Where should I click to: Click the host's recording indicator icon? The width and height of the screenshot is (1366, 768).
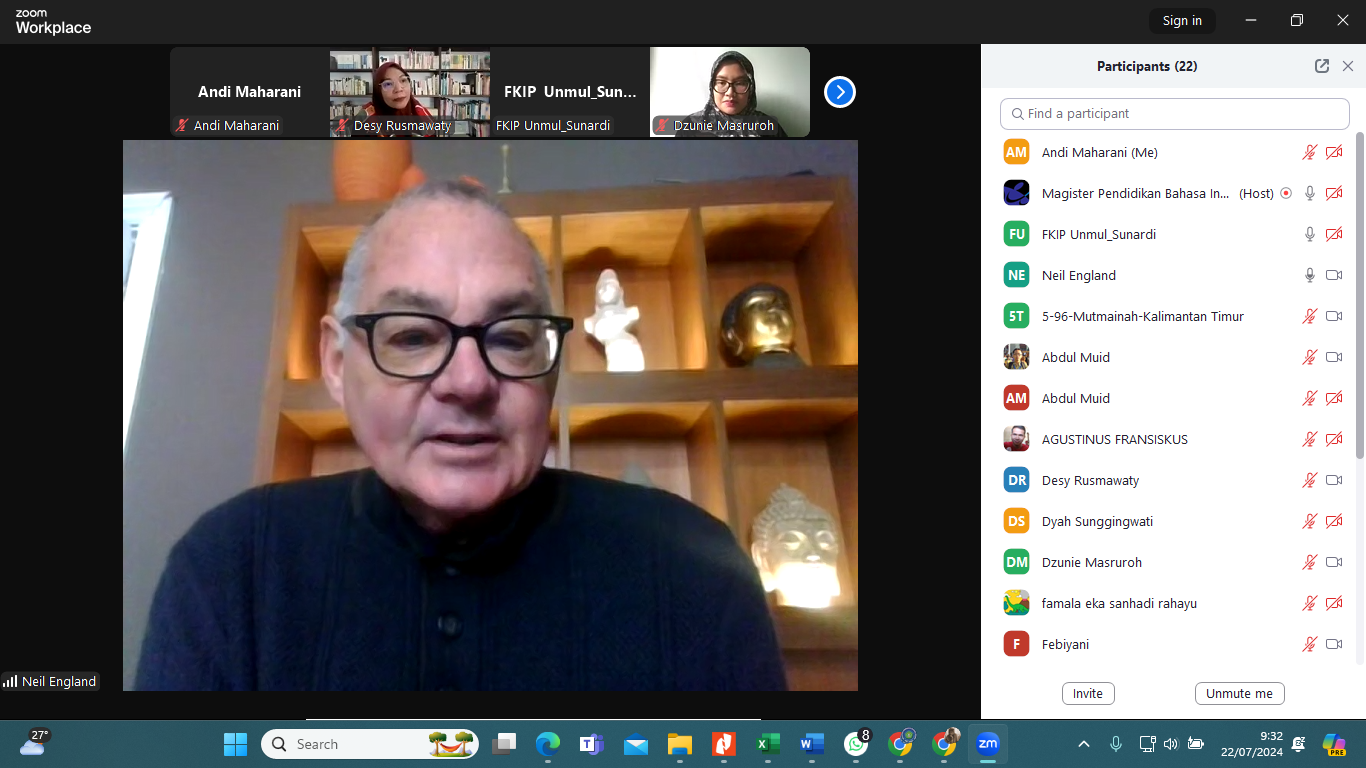point(1286,194)
